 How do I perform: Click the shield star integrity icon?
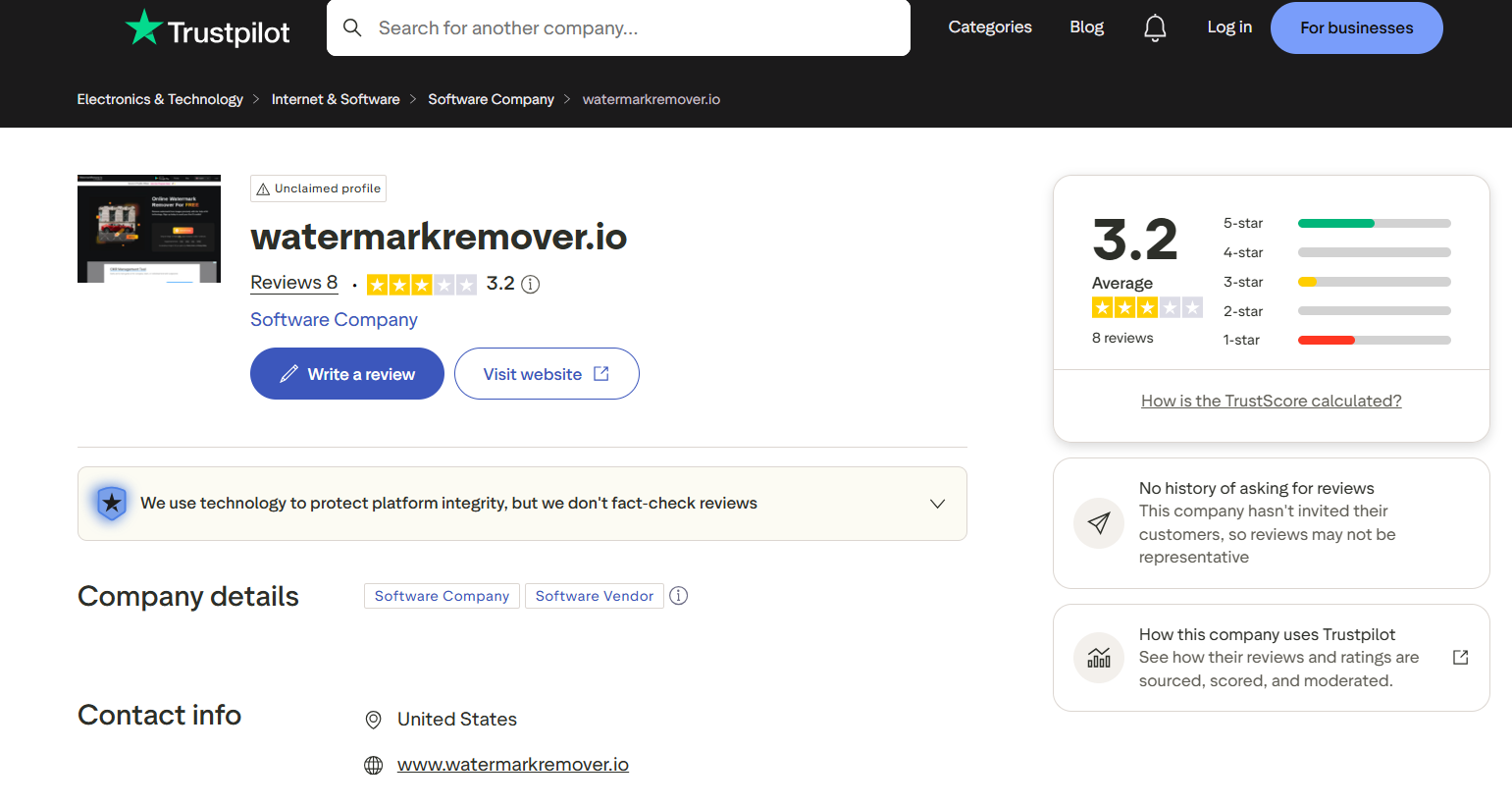112,504
